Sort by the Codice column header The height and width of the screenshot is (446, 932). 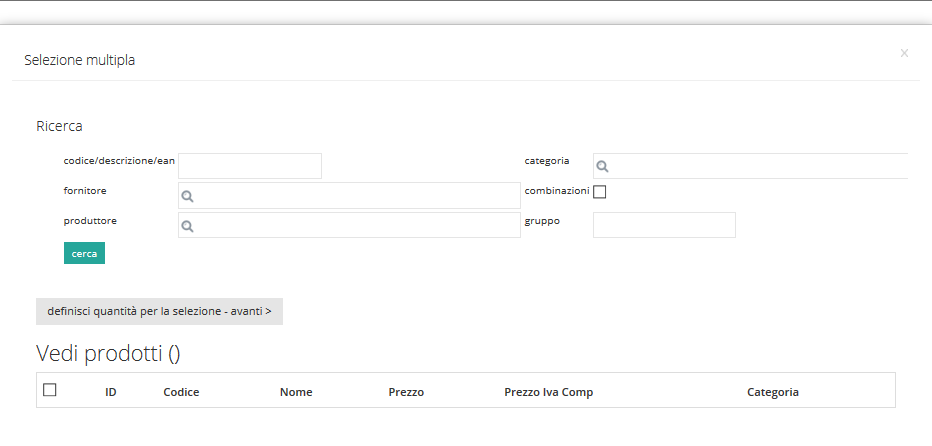(x=181, y=392)
